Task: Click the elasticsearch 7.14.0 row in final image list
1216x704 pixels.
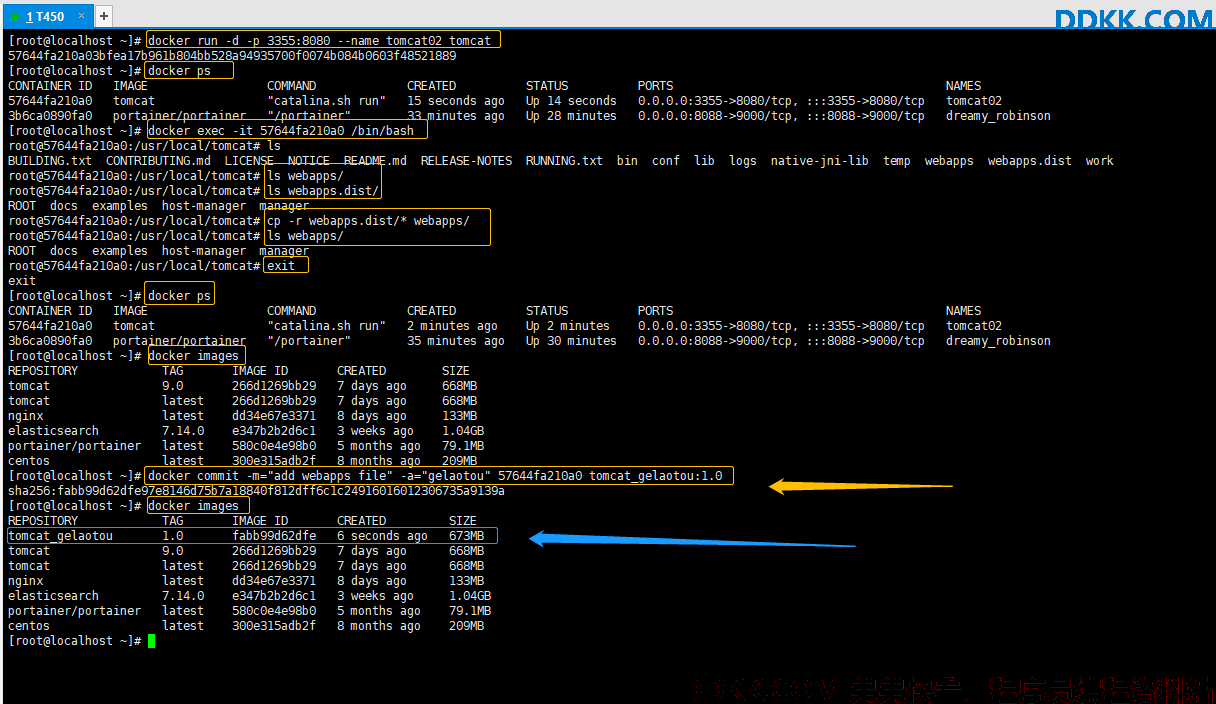Action: coord(250,596)
